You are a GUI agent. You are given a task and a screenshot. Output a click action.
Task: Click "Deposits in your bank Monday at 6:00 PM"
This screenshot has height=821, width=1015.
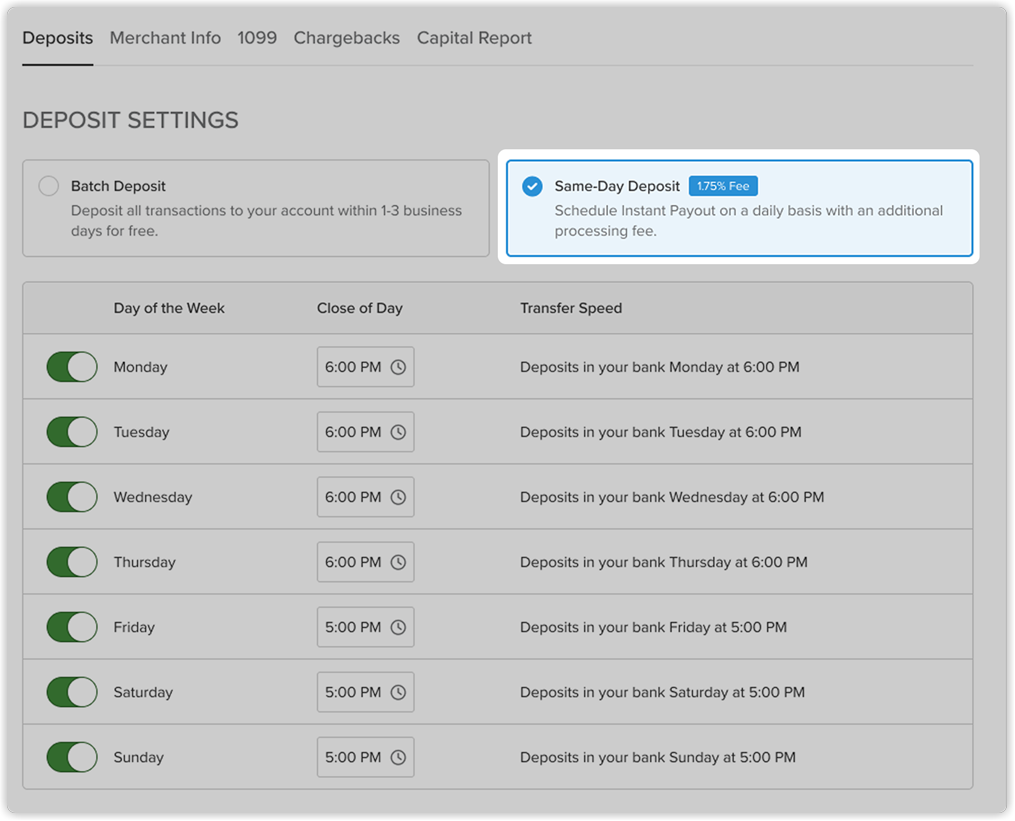(660, 367)
